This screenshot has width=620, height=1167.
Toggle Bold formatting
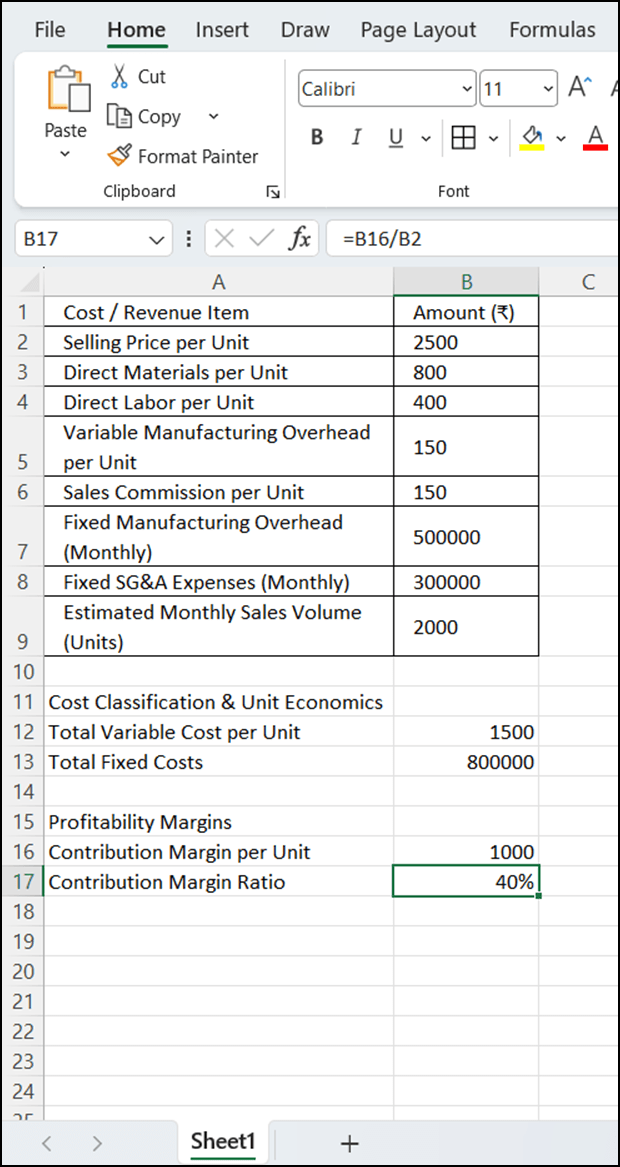[x=317, y=138]
